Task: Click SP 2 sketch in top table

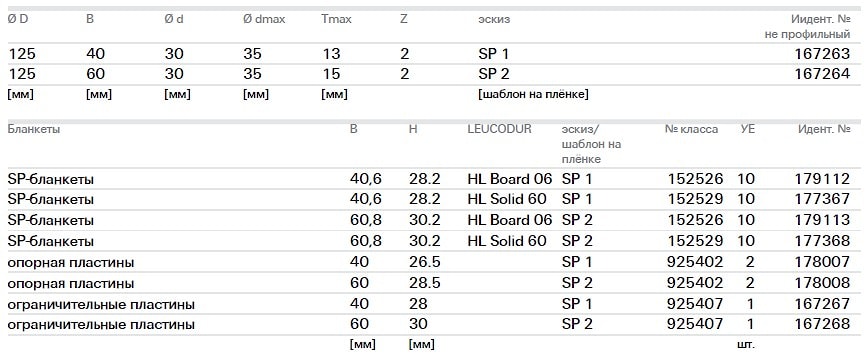Action: tap(494, 74)
